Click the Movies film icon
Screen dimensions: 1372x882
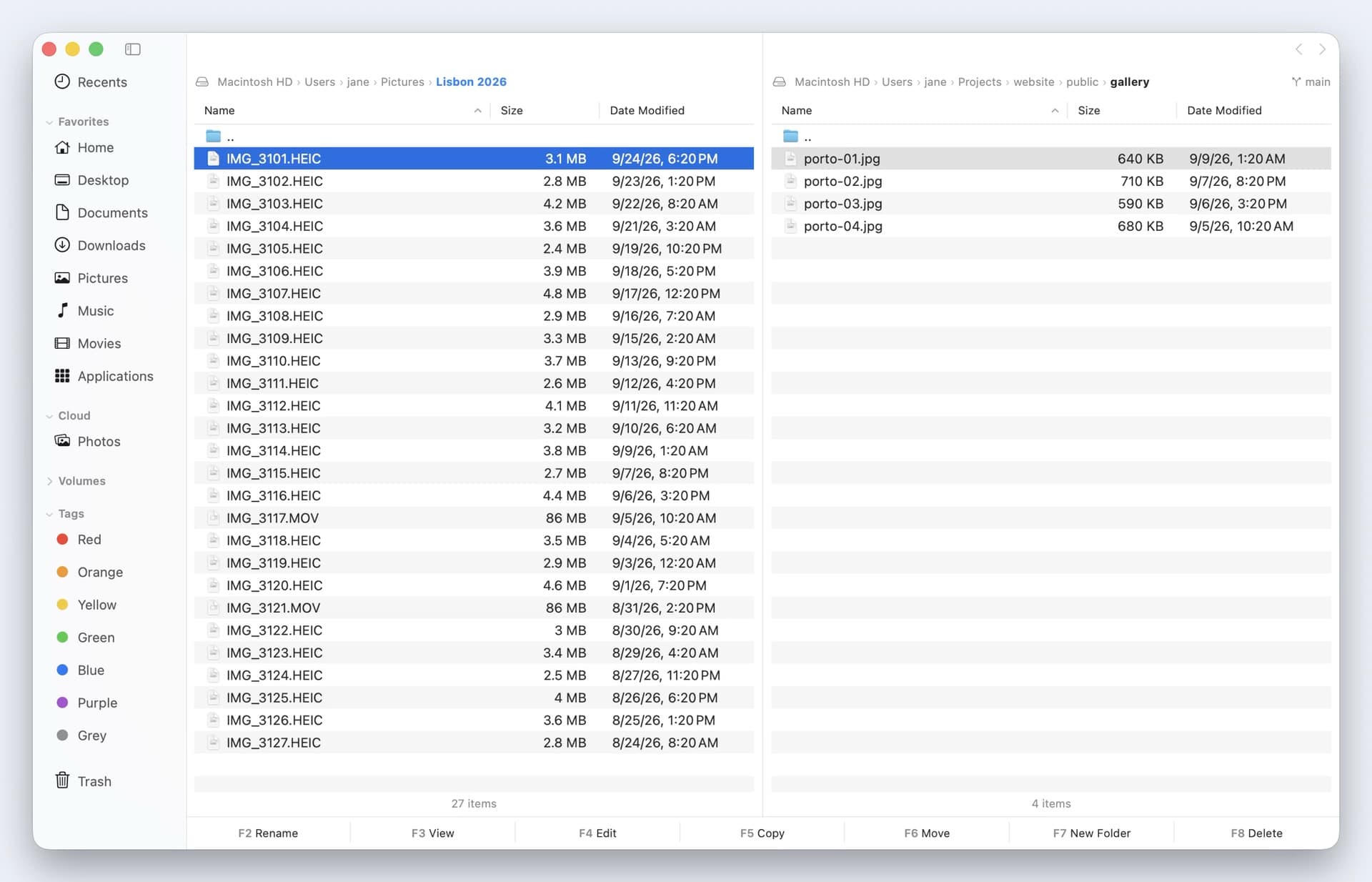click(62, 343)
